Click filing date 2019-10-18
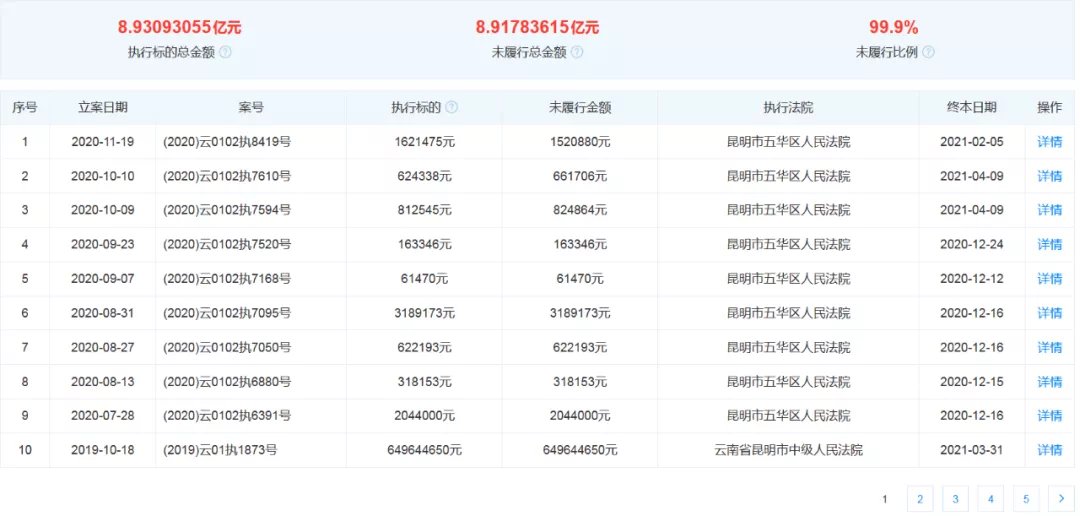The image size is (1080, 516). coord(103,451)
